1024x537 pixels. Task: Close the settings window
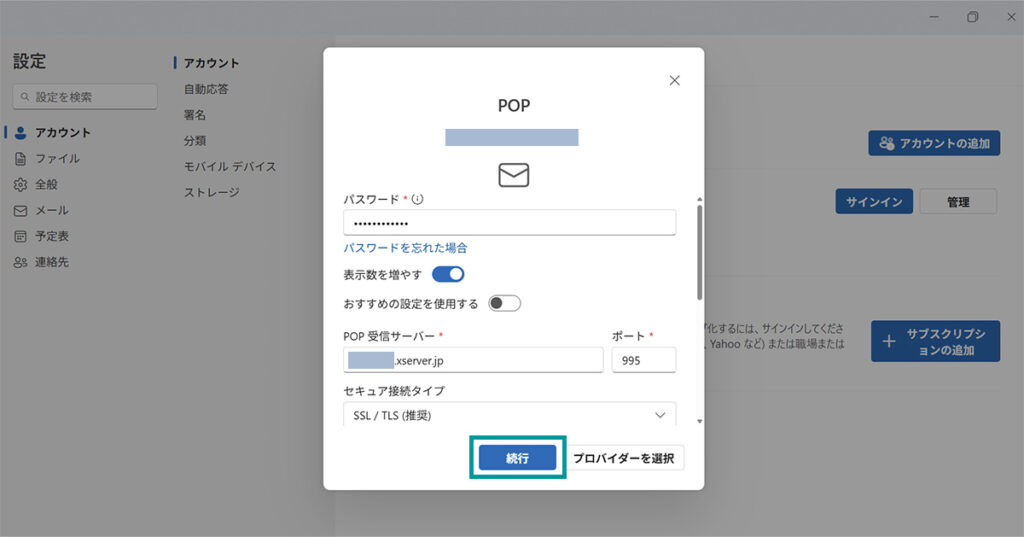pos(1011,17)
